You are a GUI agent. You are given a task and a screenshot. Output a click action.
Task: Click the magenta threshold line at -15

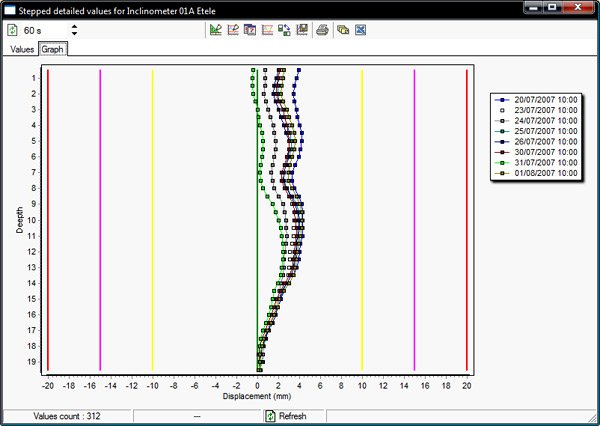click(x=100, y=220)
